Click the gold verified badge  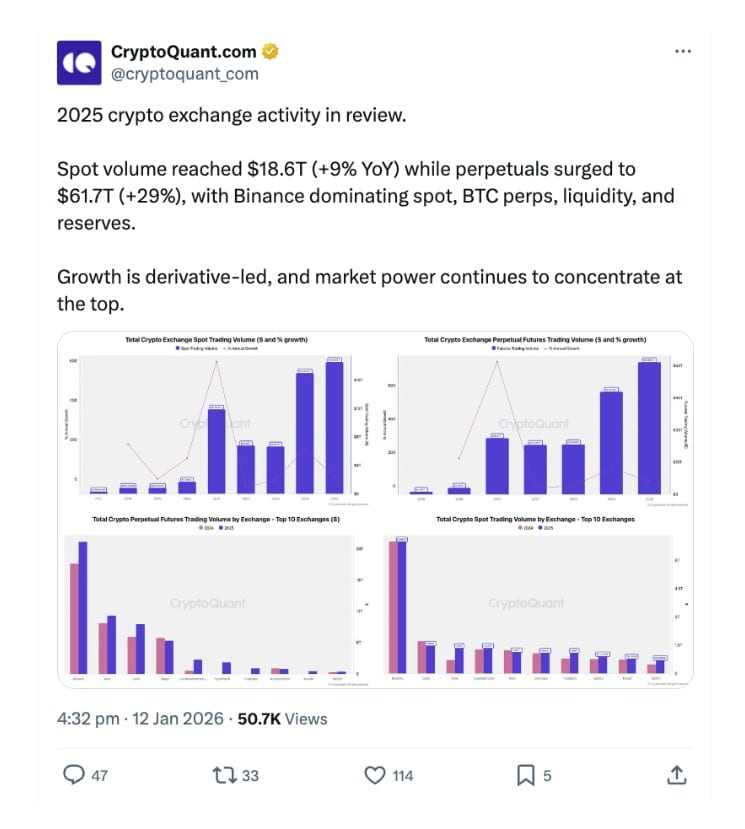[272, 52]
